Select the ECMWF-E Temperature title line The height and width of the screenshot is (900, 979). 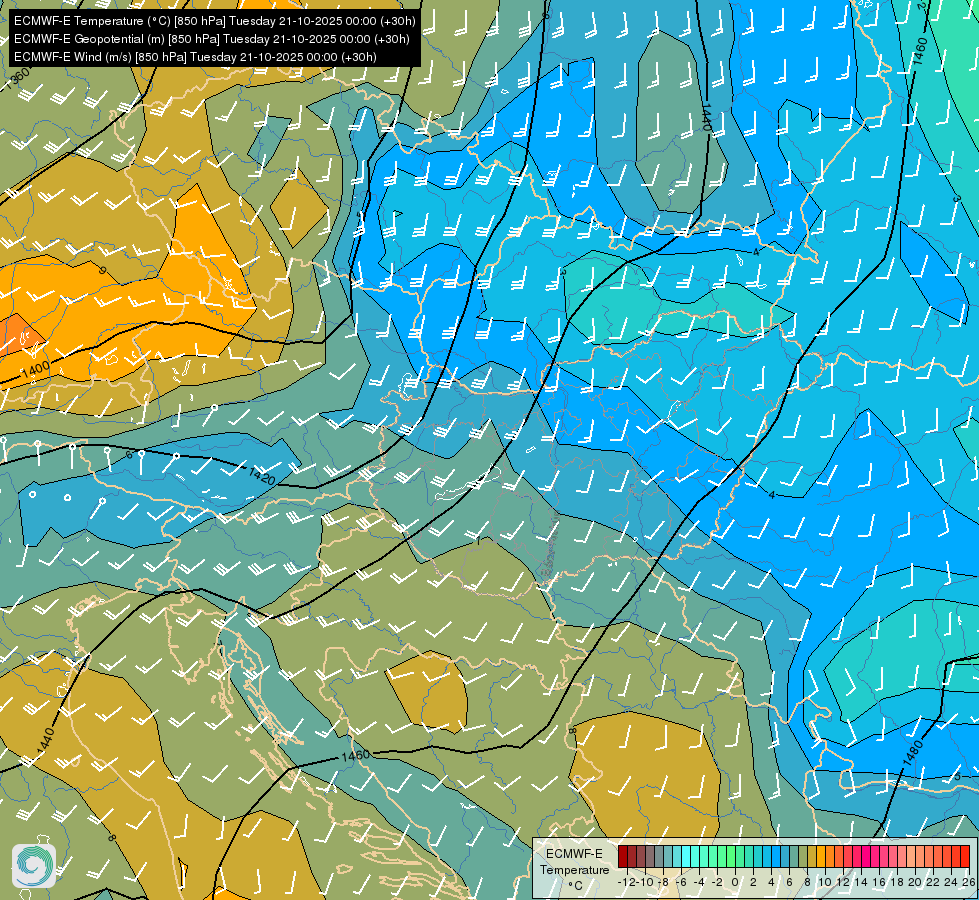tap(215, 21)
